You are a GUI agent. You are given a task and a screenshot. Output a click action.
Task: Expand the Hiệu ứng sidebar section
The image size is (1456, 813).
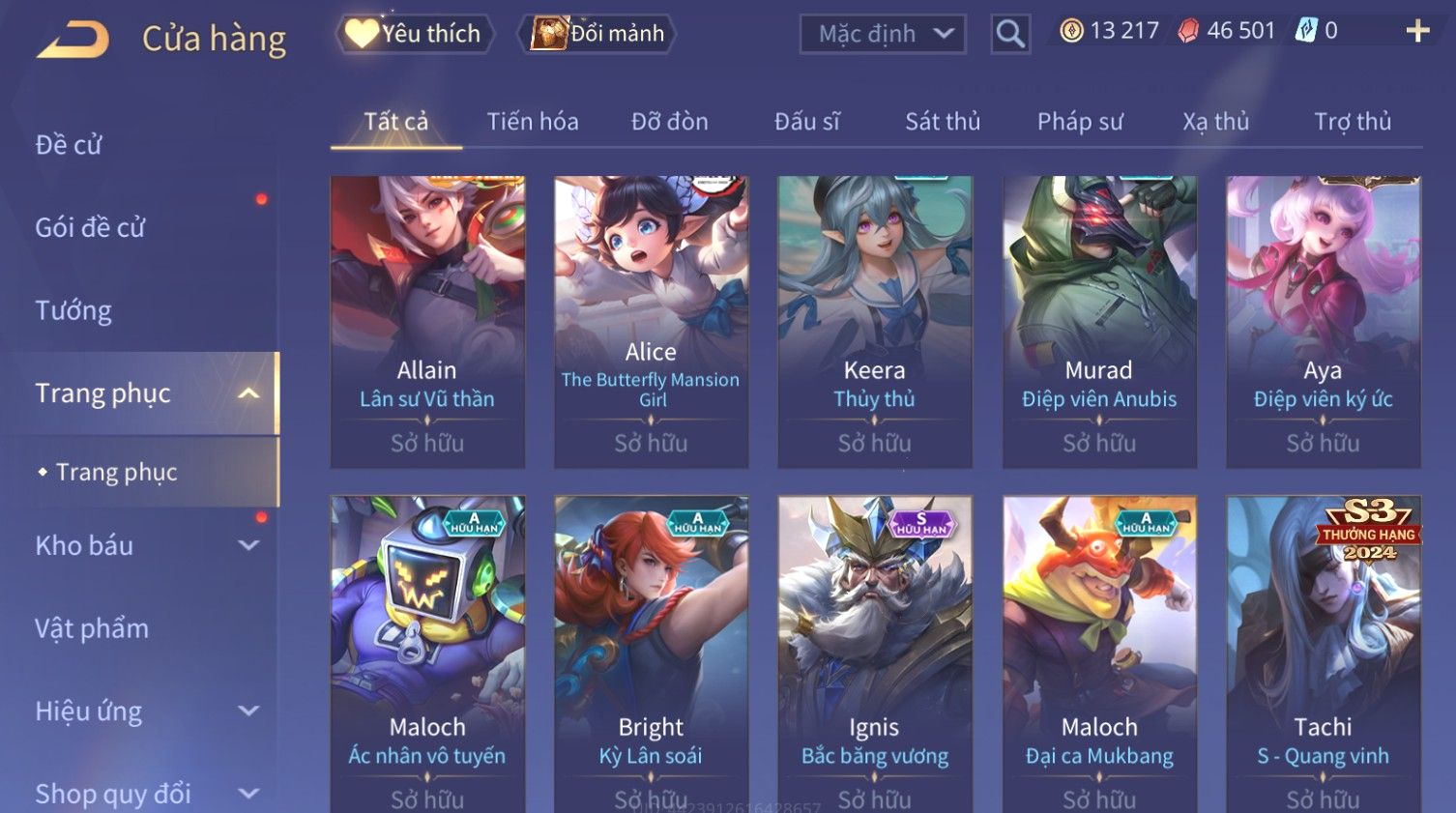[248, 711]
